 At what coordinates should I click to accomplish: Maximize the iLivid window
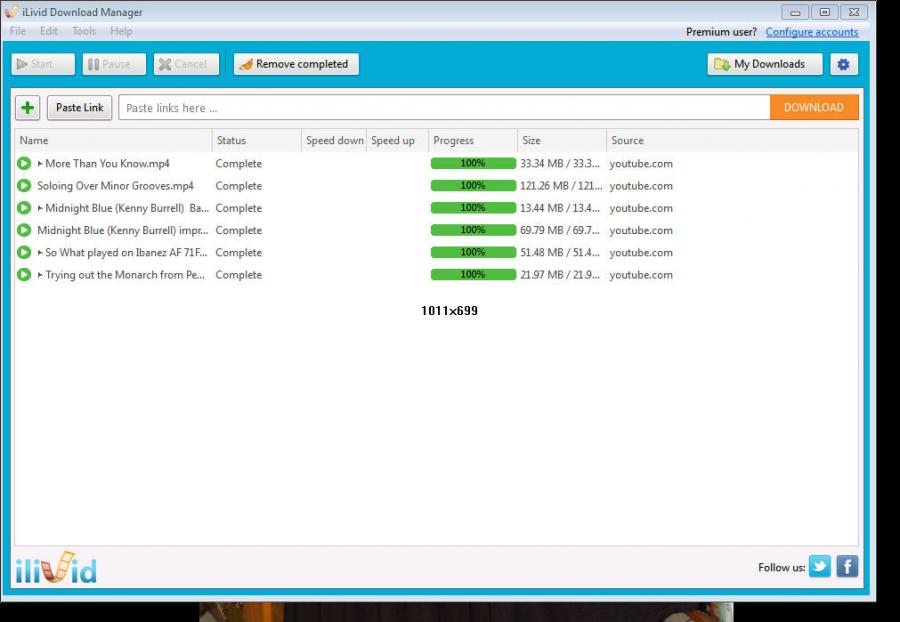tap(825, 12)
